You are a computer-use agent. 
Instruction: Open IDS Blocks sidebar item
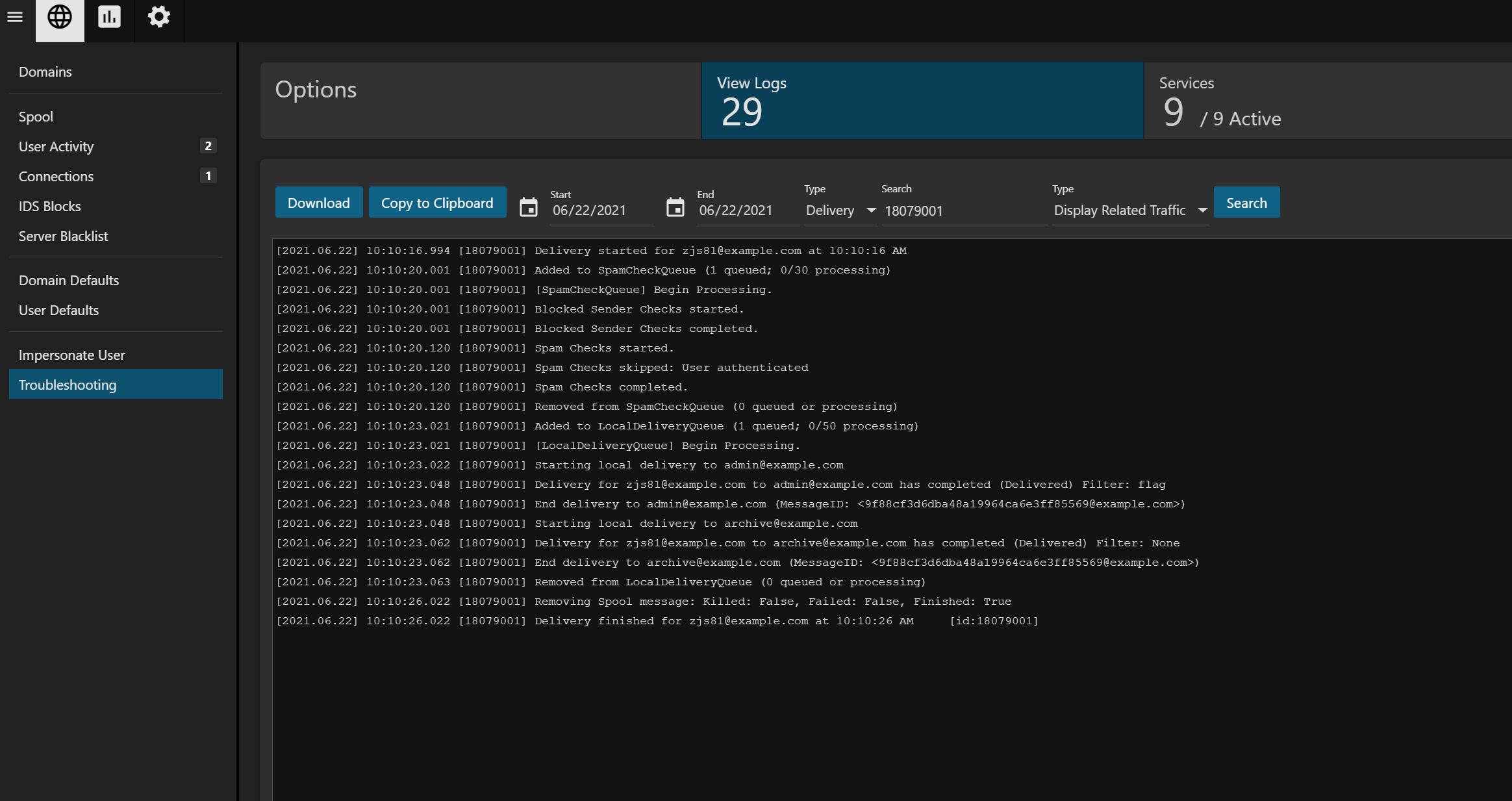(x=50, y=207)
